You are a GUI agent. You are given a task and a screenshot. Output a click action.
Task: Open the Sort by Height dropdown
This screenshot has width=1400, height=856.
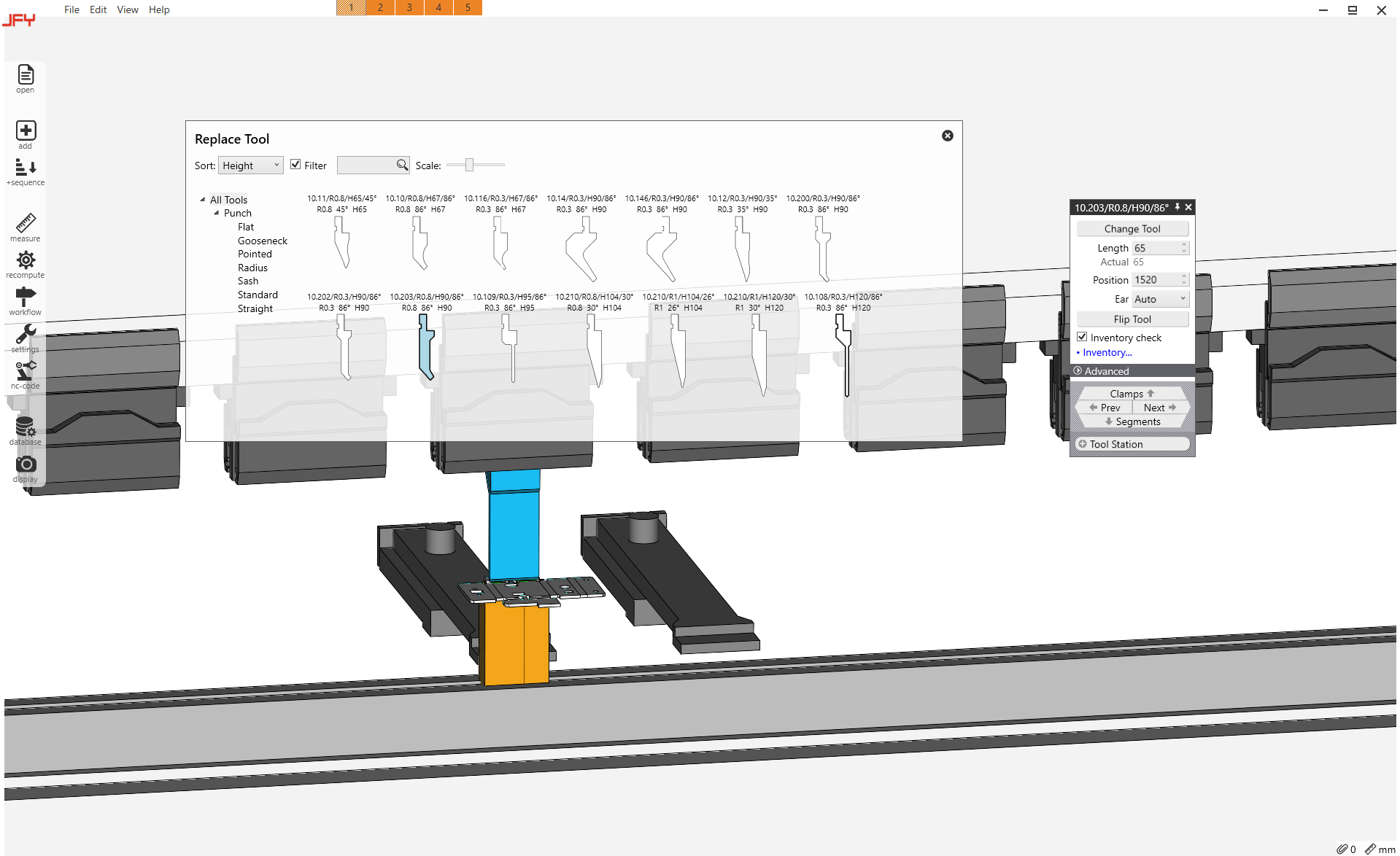[250, 166]
